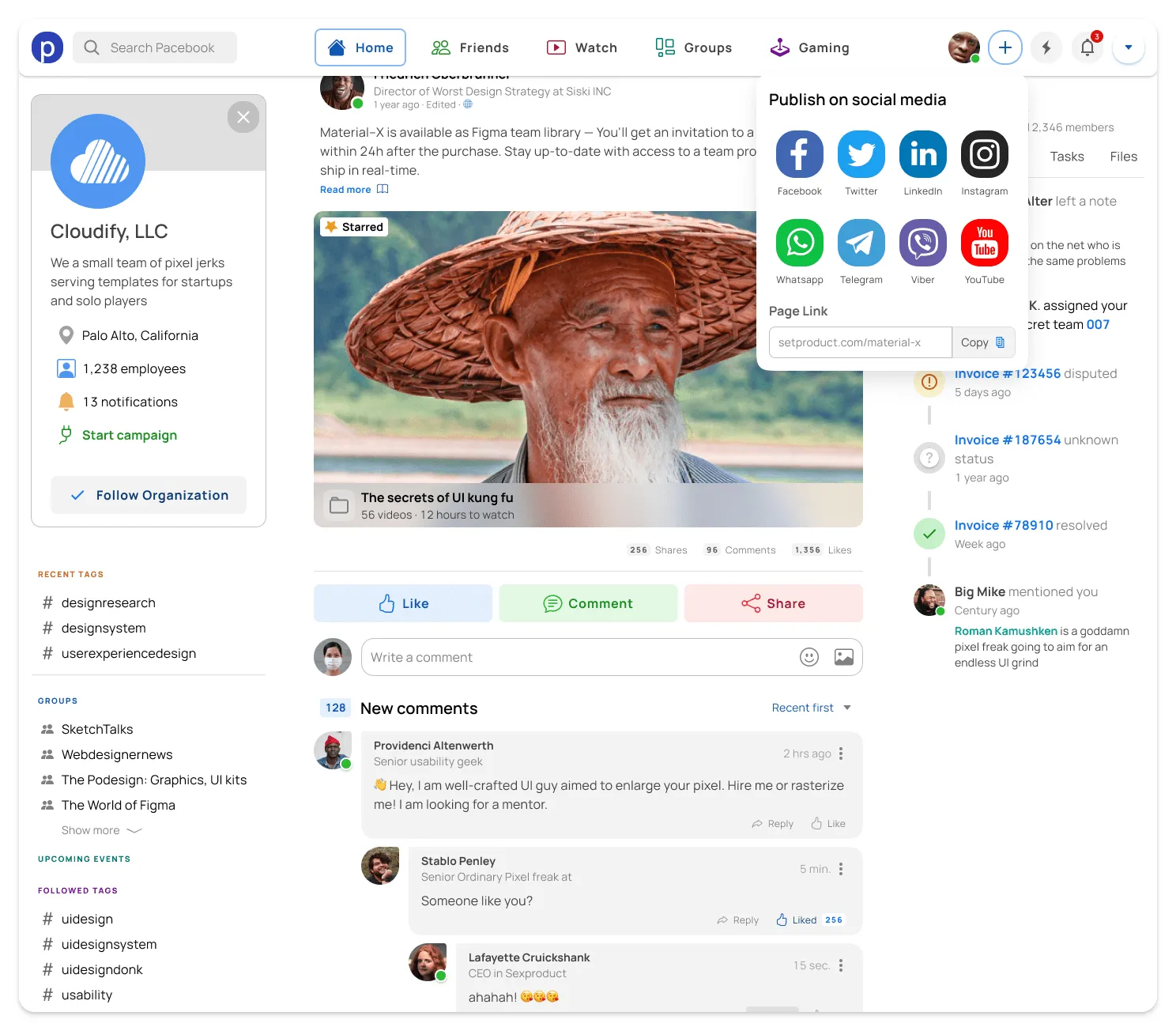Attach image using comment box picture icon
1176x1031 pixels.
pyautogui.click(x=843, y=657)
